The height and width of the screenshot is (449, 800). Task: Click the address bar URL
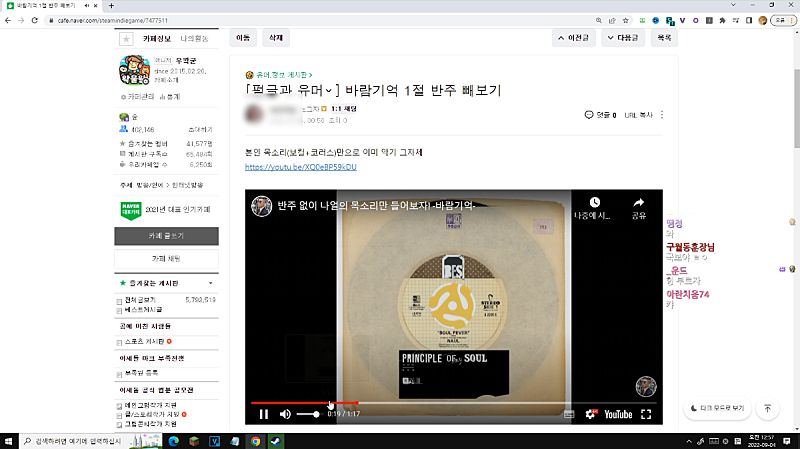(113, 20)
